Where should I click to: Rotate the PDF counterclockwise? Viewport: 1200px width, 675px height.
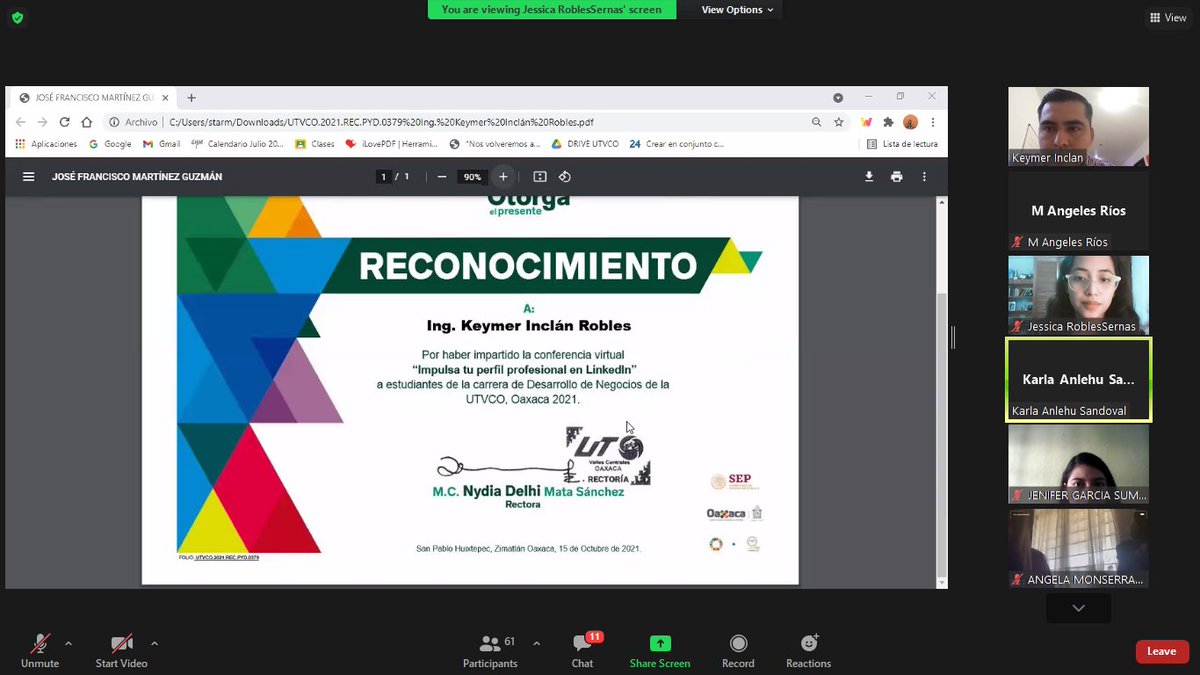565,177
